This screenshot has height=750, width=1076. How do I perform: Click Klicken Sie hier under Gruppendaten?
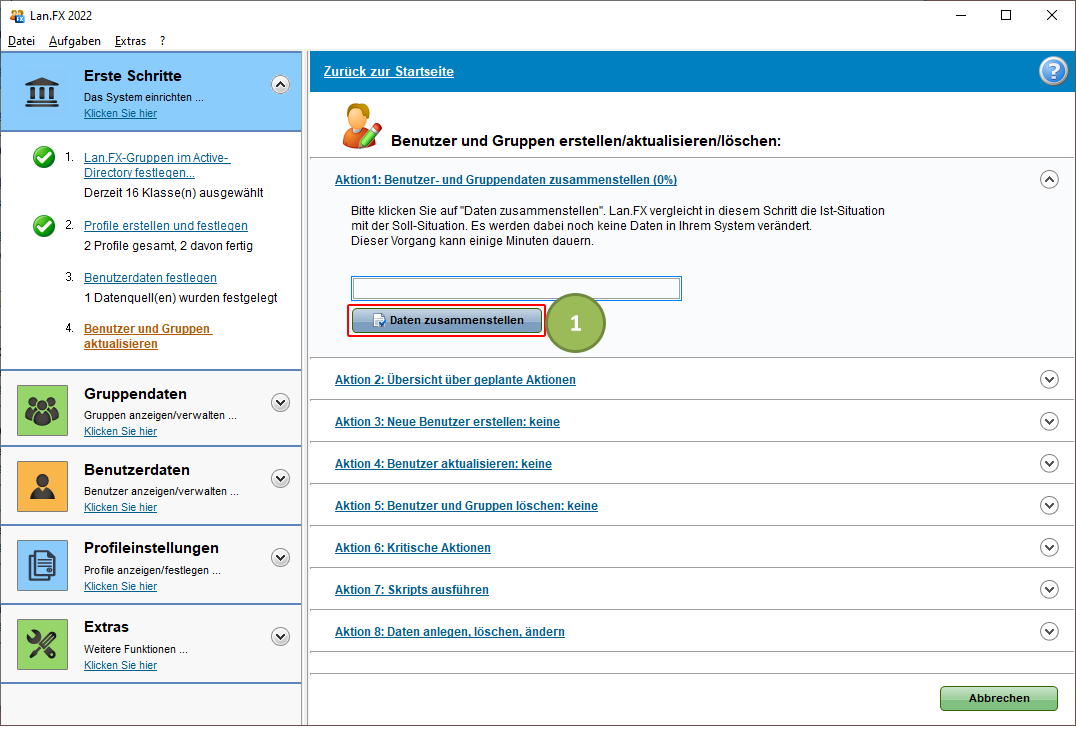120,431
